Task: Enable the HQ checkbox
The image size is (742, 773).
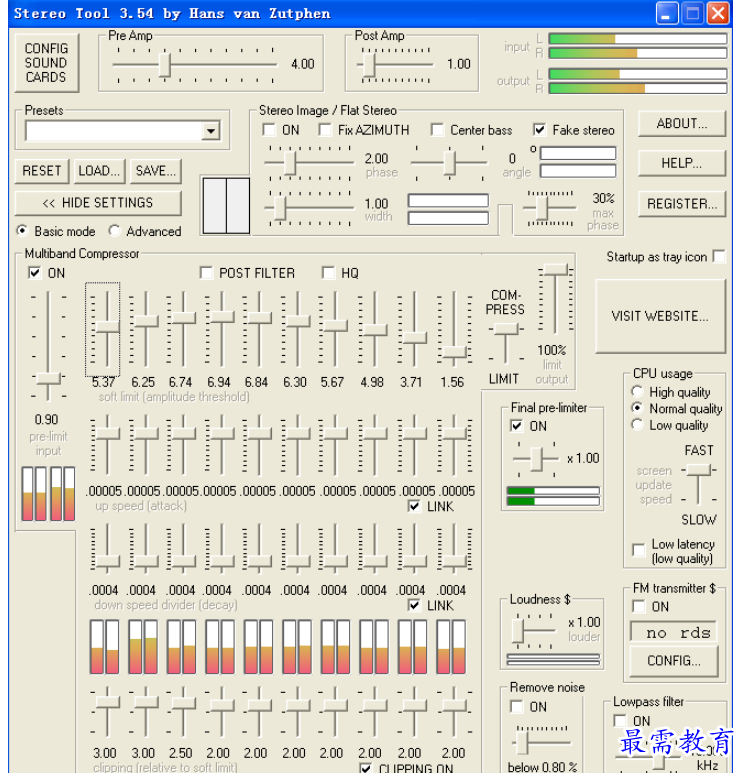Action: pos(328,273)
